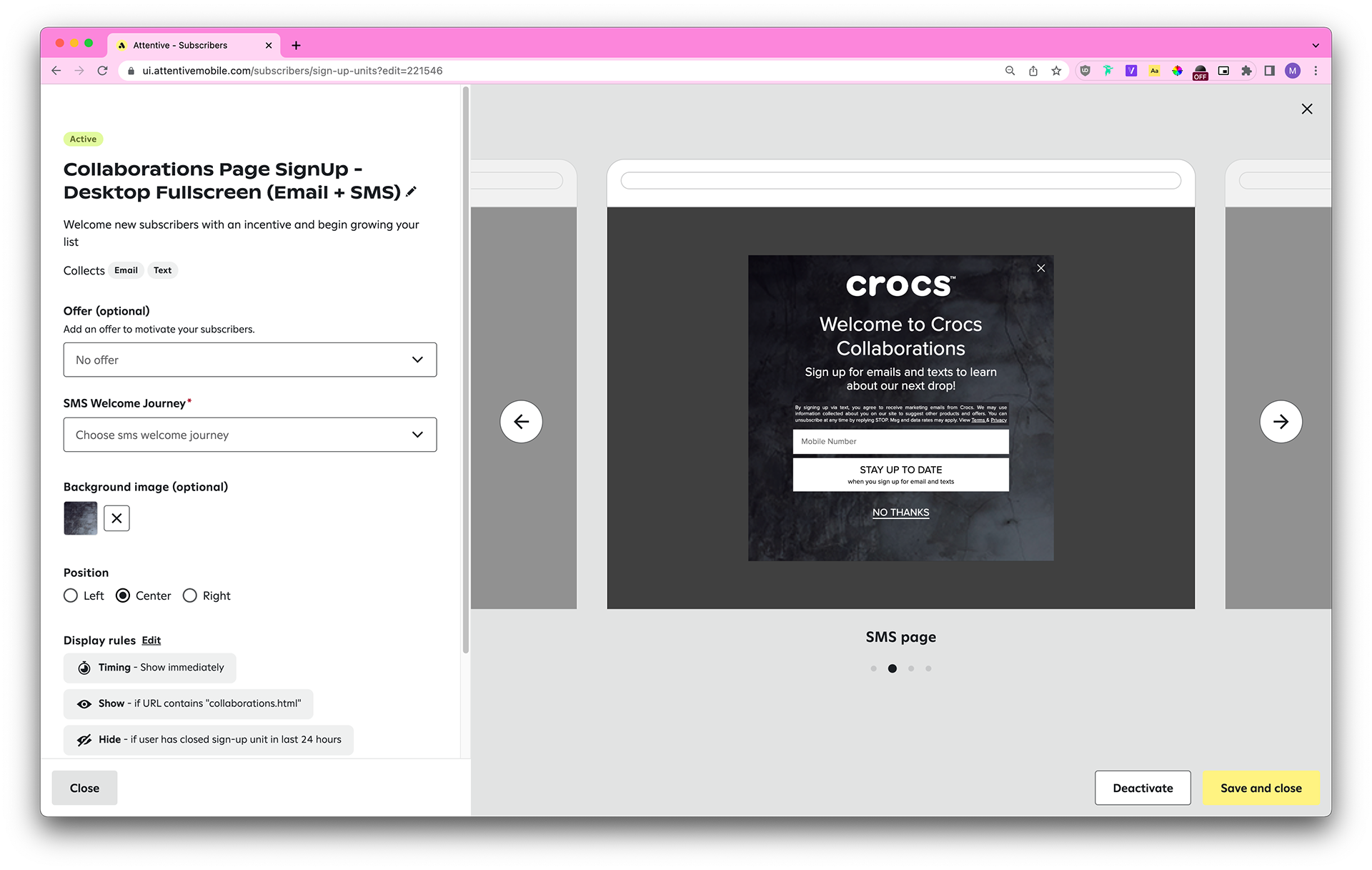The height and width of the screenshot is (870, 1372).
Task: Expand the SMS welcome journey dropdown
Action: click(250, 435)
